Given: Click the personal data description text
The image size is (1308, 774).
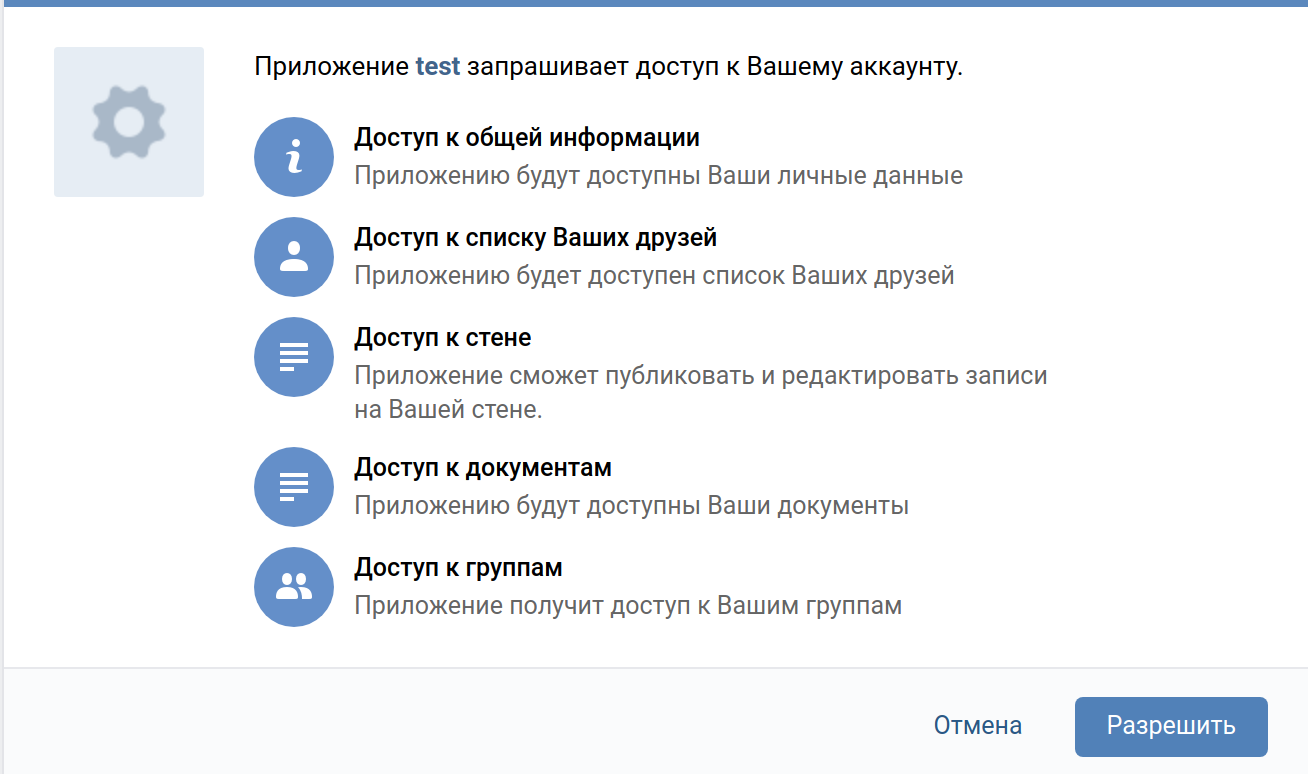Looking at the screenshot, I should pyautogui.click(x=658, y=176).
